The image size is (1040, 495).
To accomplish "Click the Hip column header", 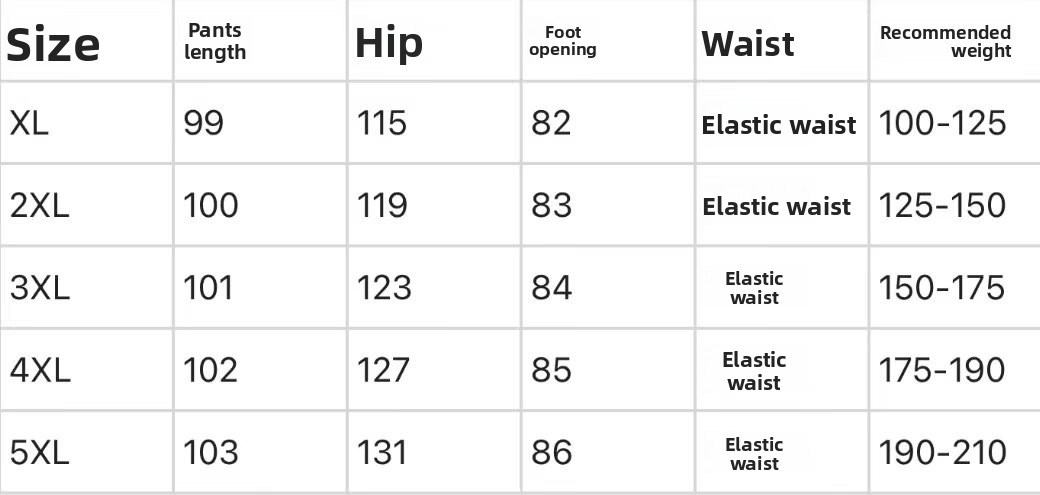I will point(389,43).
